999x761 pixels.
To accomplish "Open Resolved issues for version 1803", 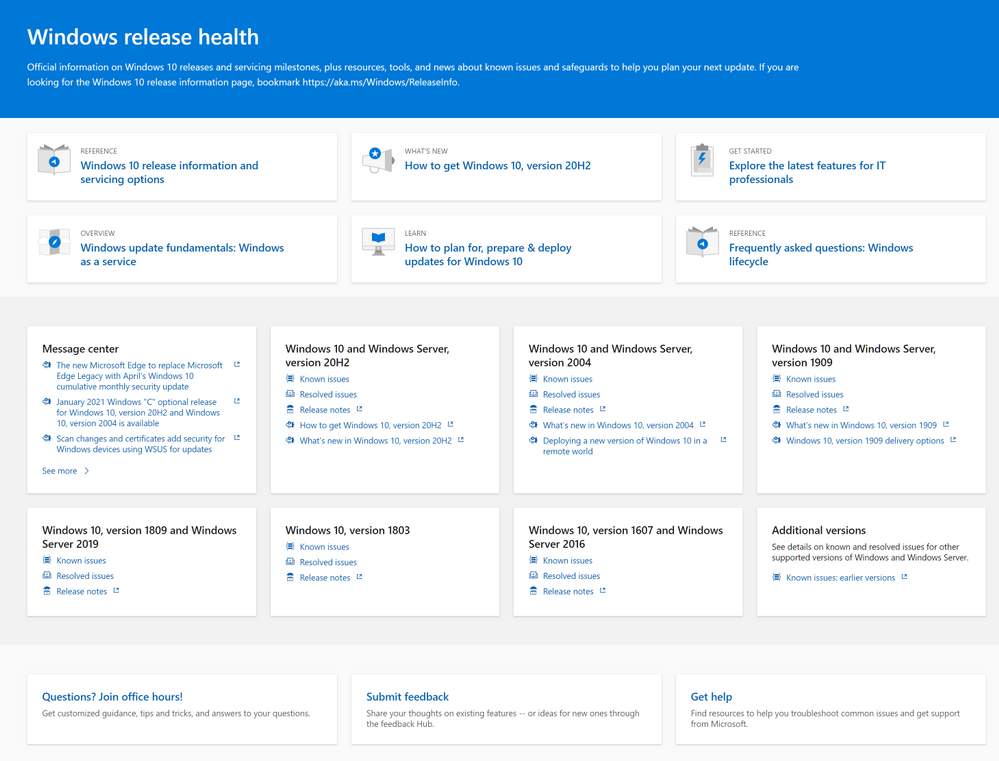I will click(328, 562).
